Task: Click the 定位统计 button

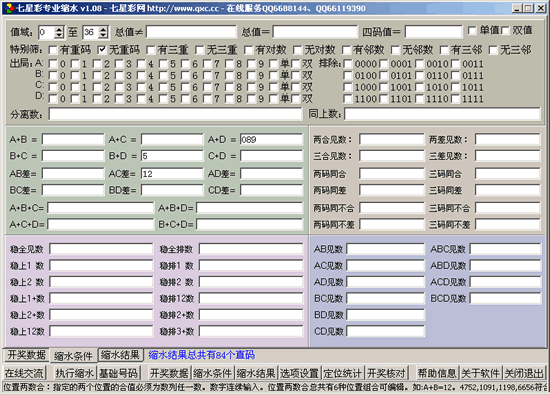Action: tap(342, 373)
